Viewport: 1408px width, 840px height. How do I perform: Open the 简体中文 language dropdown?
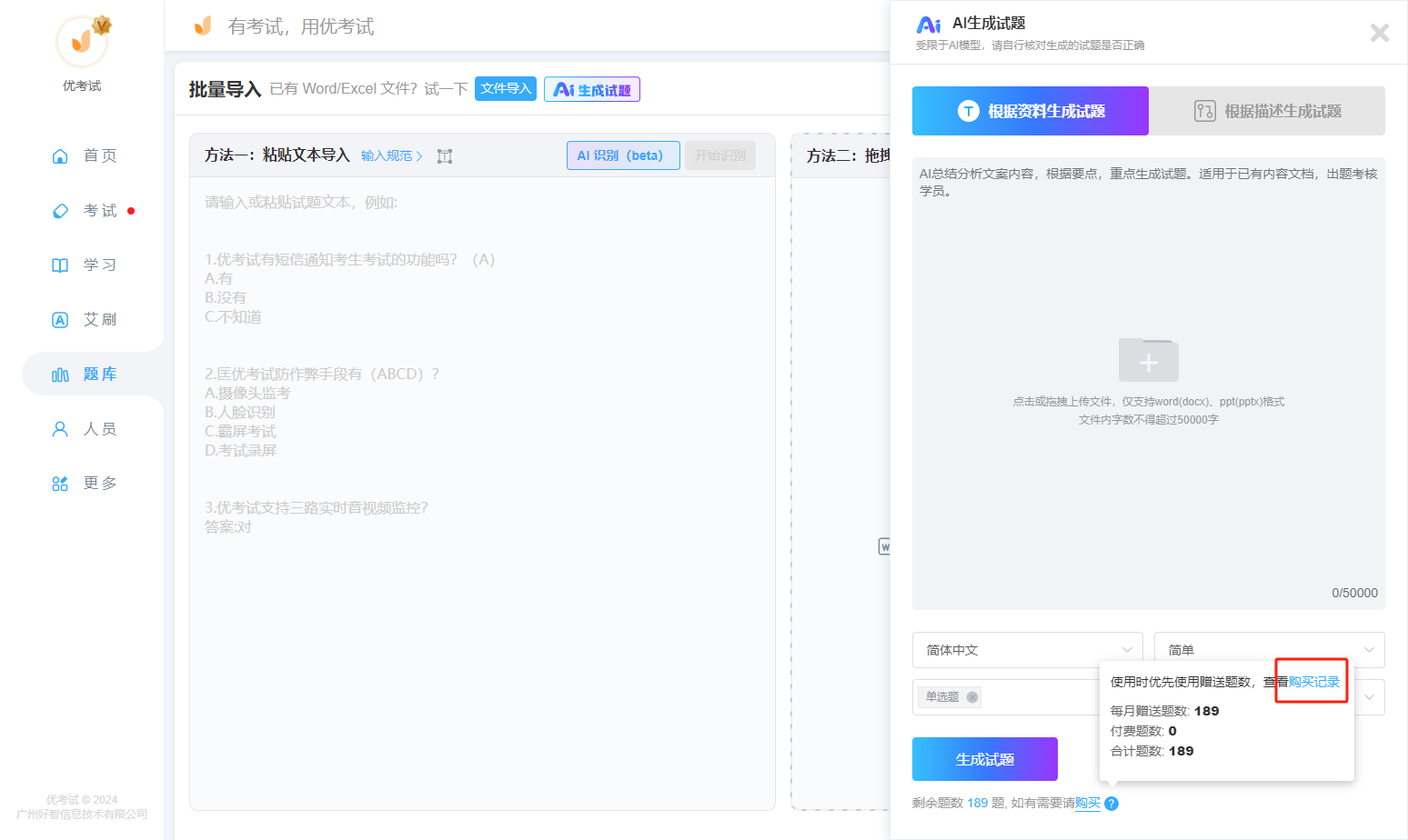click(1028, 650)
